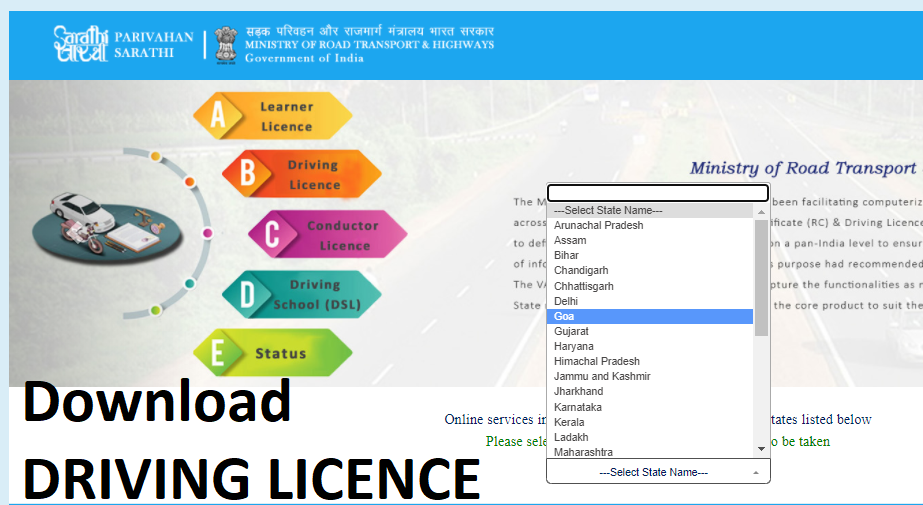Click the car and documents illustration

click(x=107, y=226)
